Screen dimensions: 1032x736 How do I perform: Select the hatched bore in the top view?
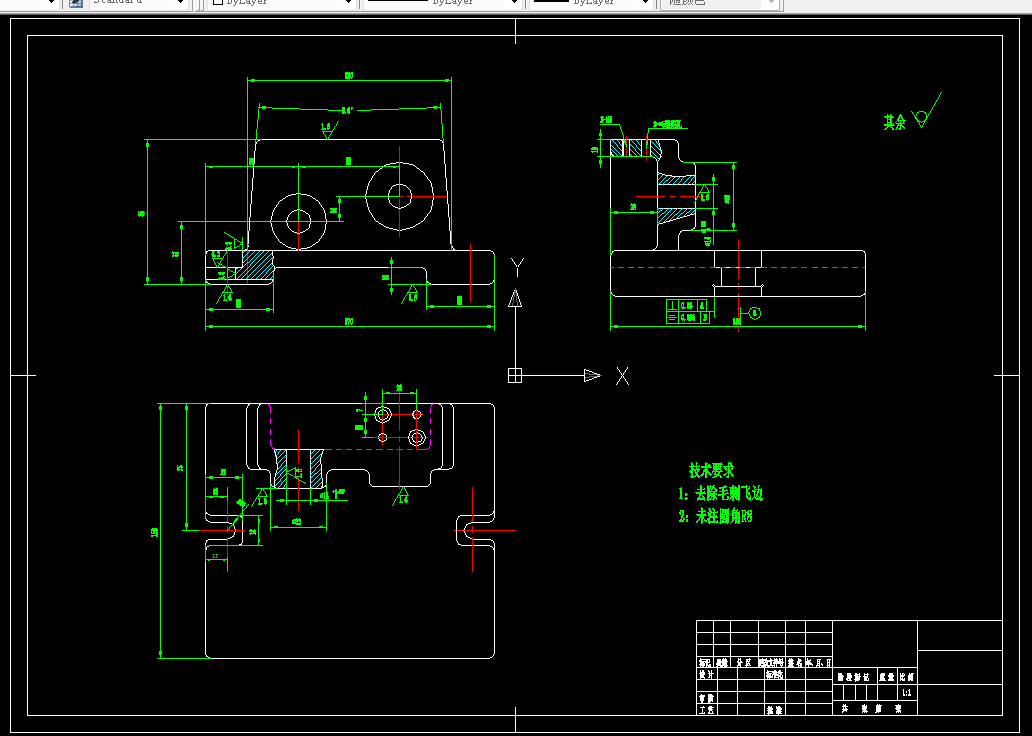point(299,468)
